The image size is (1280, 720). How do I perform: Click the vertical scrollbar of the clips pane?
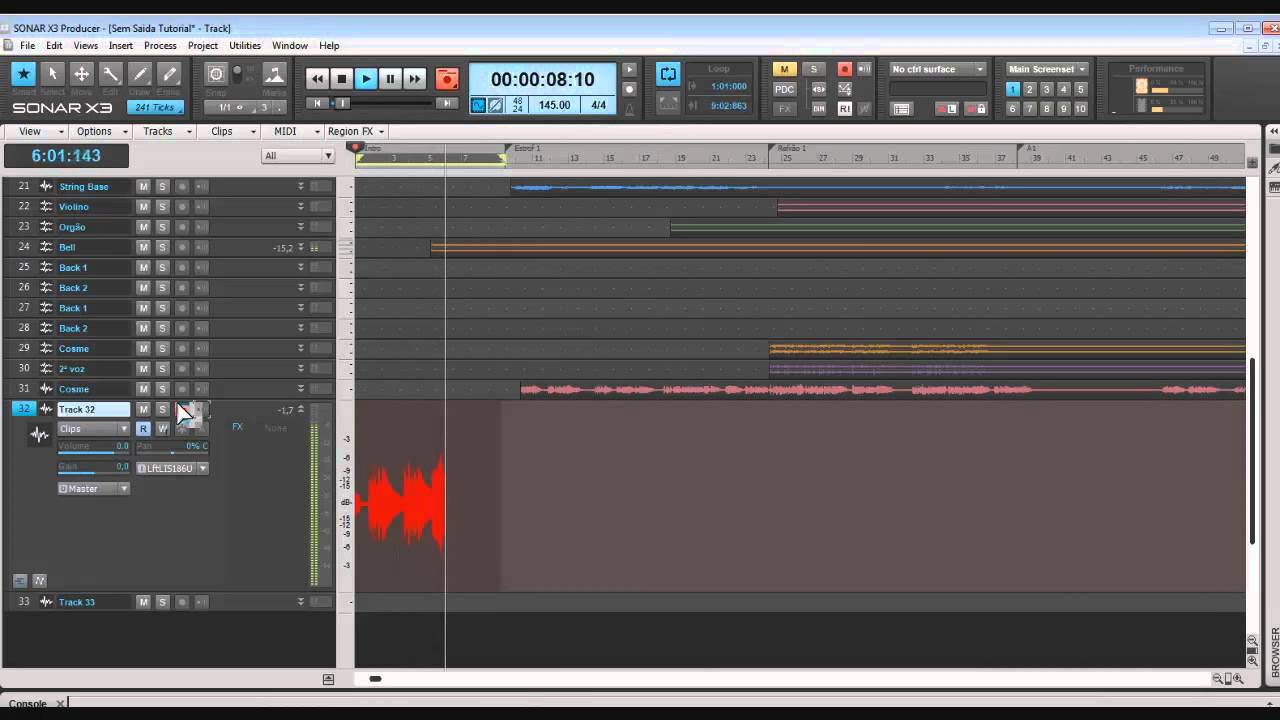coord(1252,452)
